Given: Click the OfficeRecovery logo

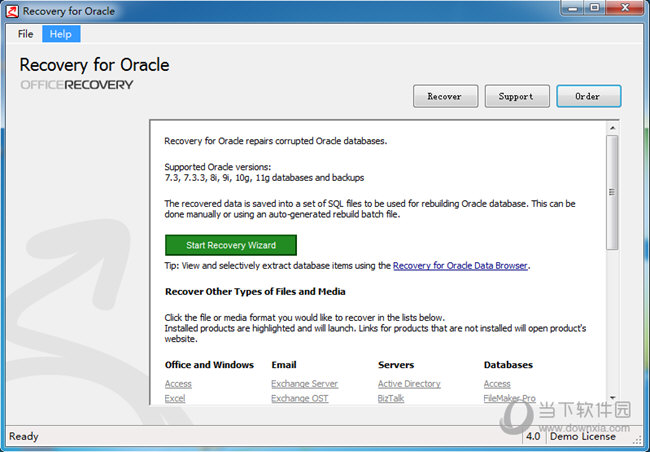Looking at the screenshot, I should coord(77,85).
